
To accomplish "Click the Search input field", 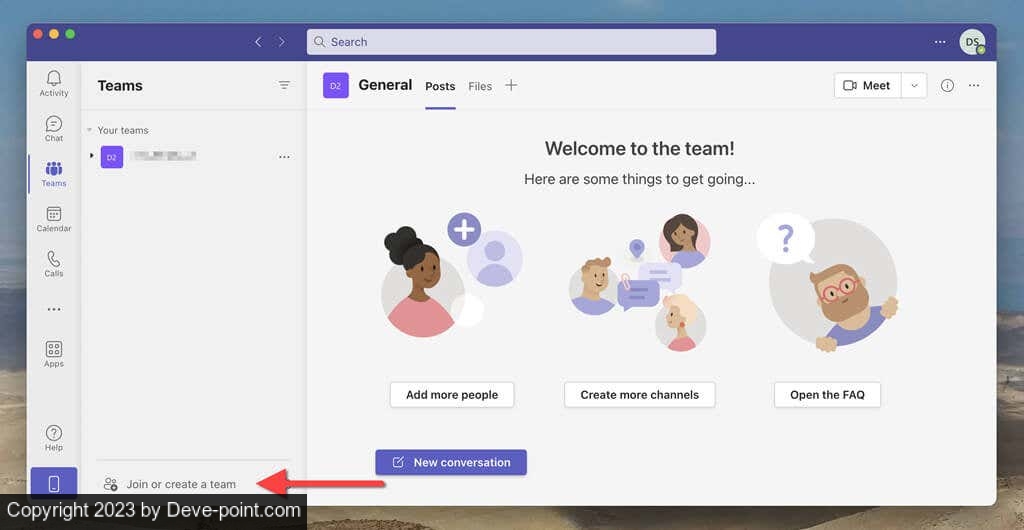I will click(511, 42).
